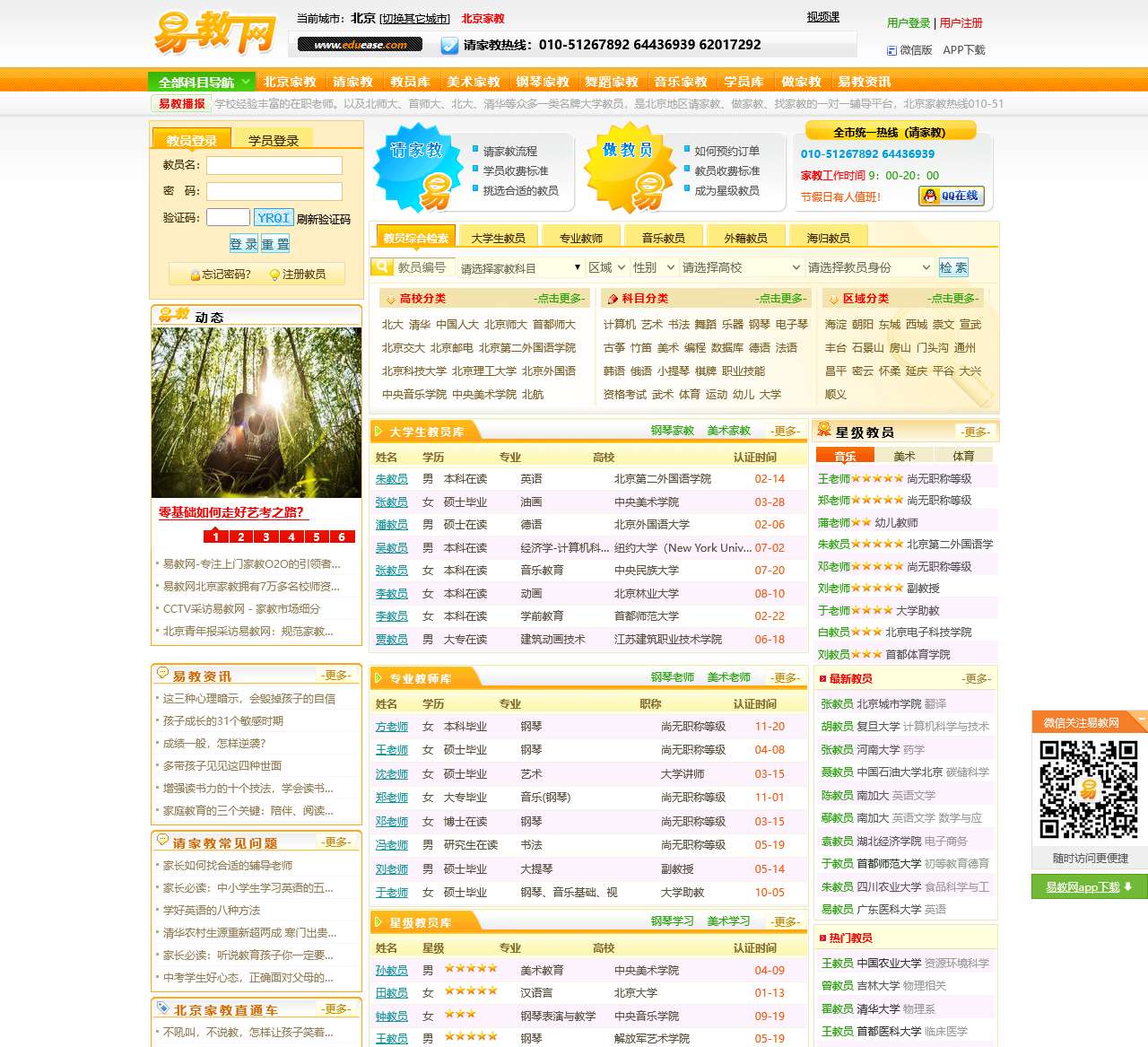The image size is (1148, 1047).
Task: Switch to the 外籍教员 foreign tutors tab
Action: [747, 236]
